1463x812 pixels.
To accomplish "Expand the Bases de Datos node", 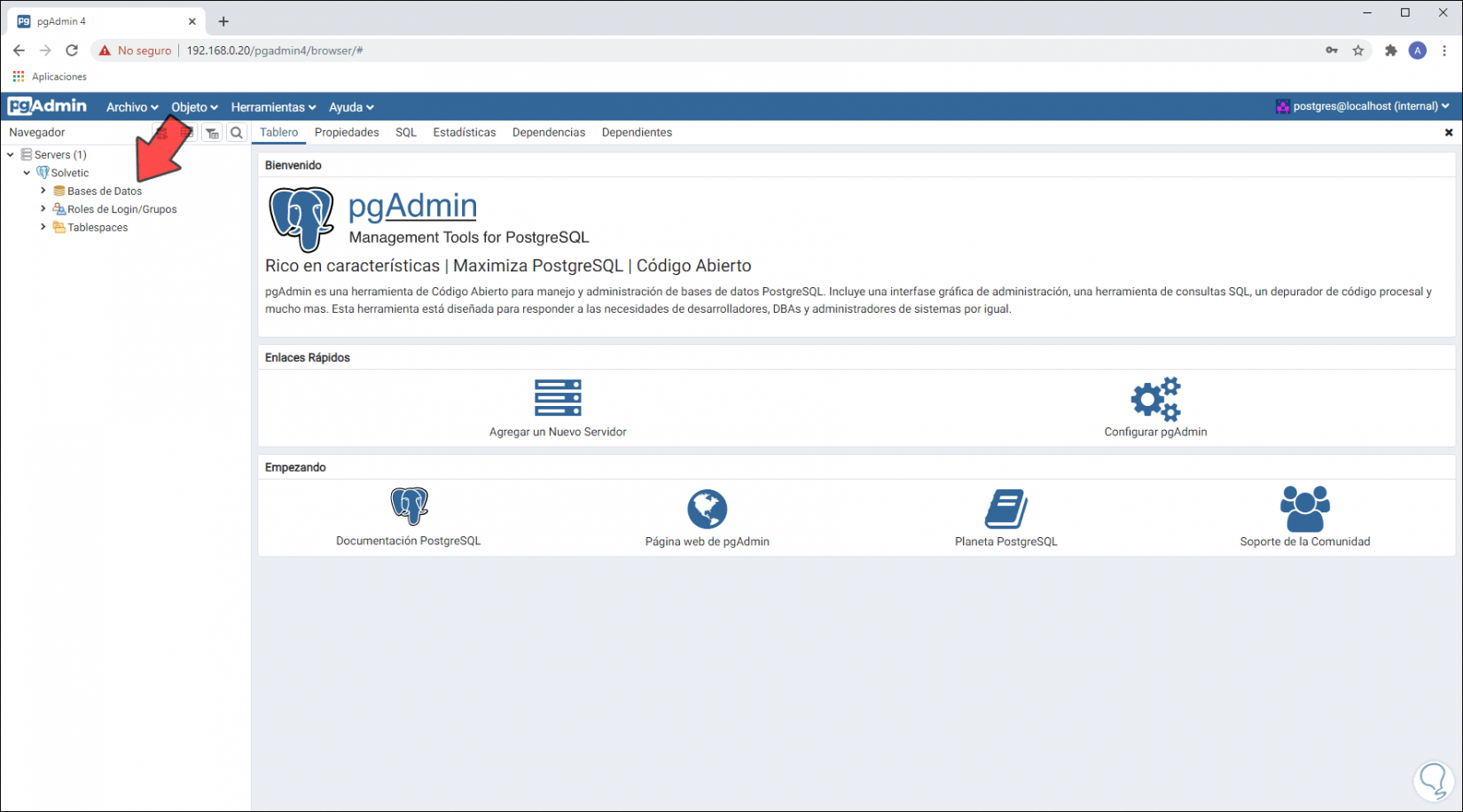I will tap(43, 191).
